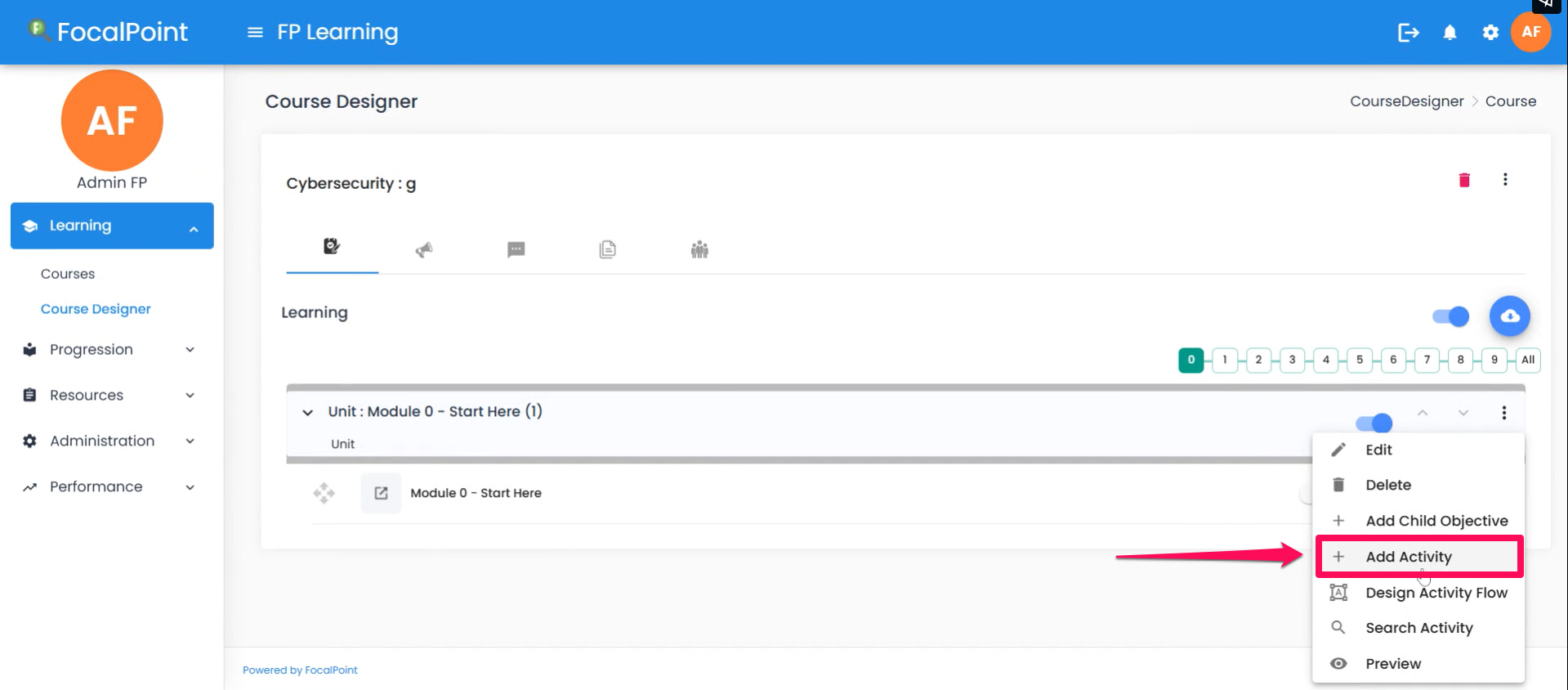Toggle the Unit Module 0 switch
The height and width of the screenshot is (690, 1568).
[x=1374, y=423]
